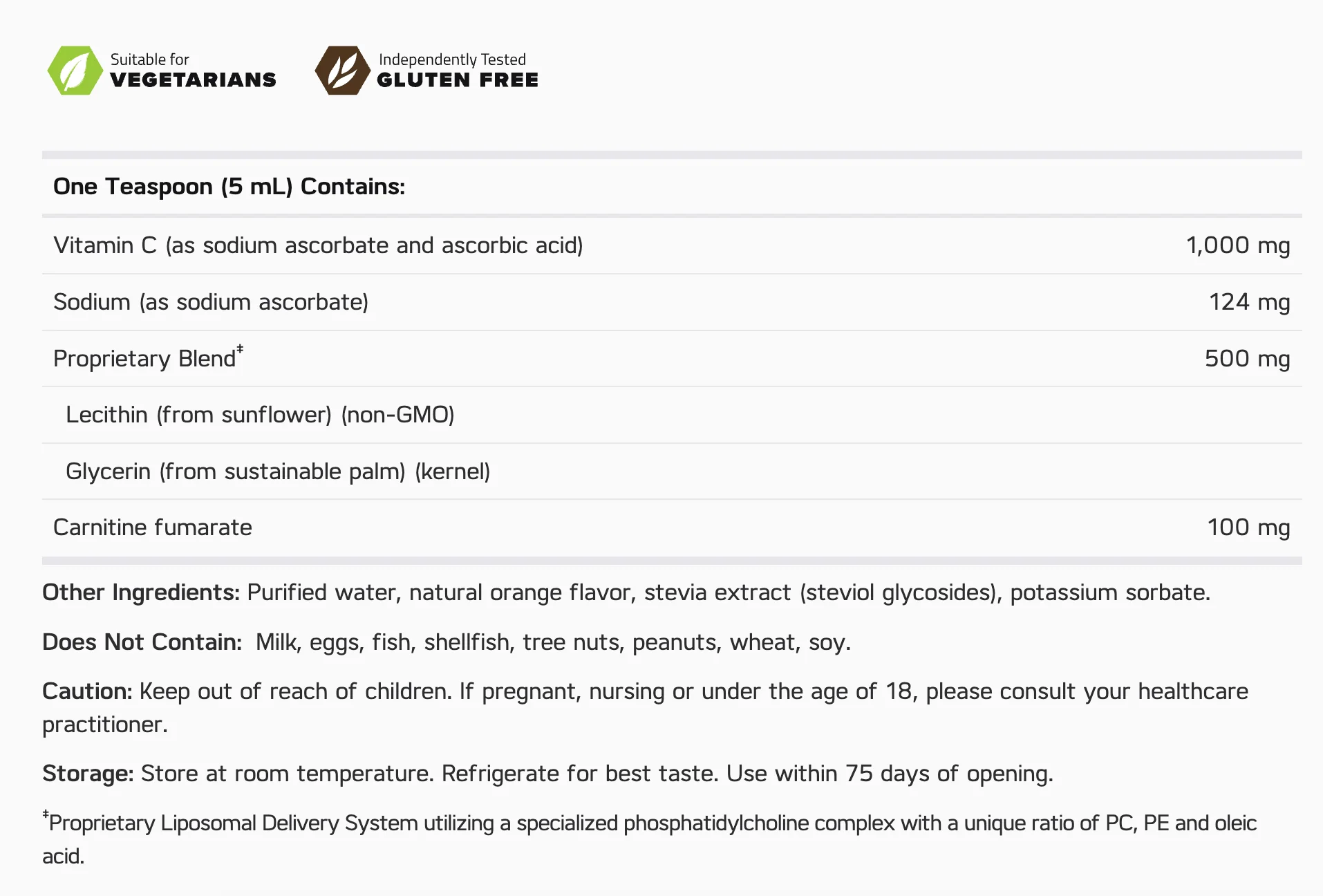
Task: Click the Carnitine fumarate ingredient name
Action: click(153, 528)
